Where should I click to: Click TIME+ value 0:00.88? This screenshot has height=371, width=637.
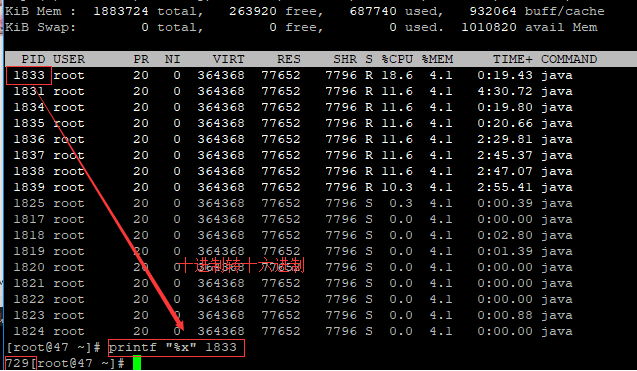[x=505, y=315]
